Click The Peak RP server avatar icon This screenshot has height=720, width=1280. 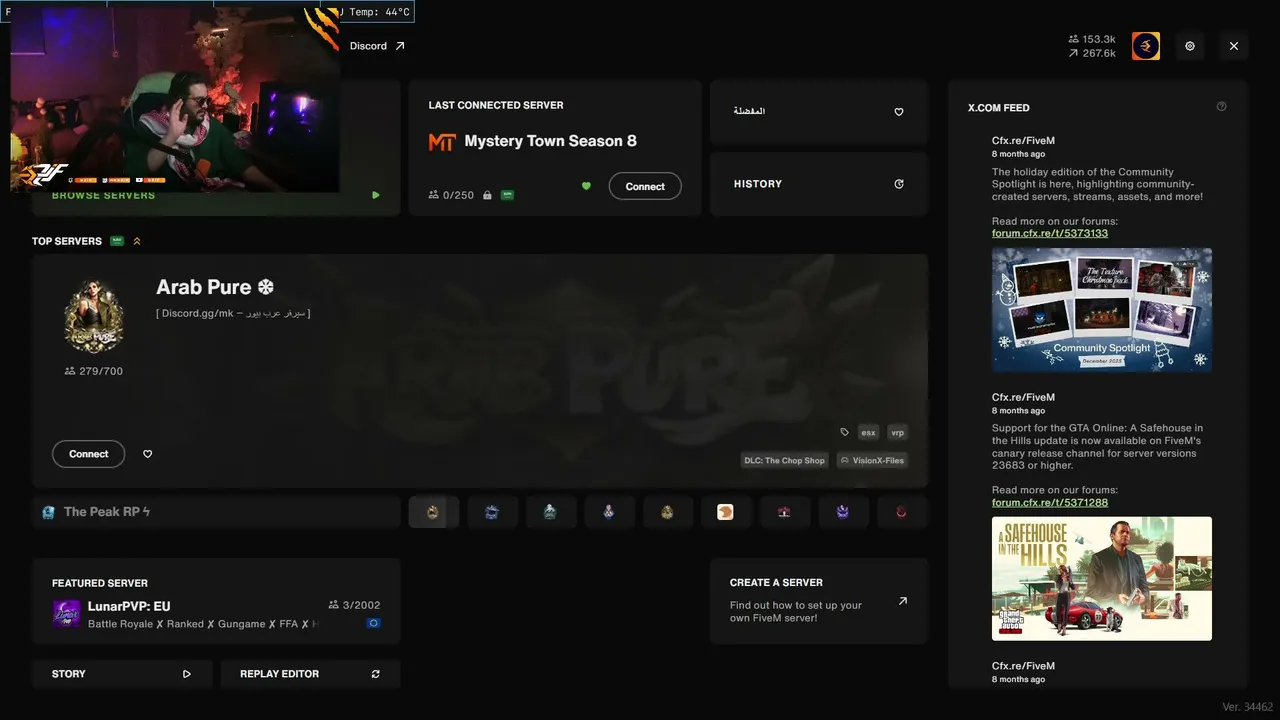(48, 512)
